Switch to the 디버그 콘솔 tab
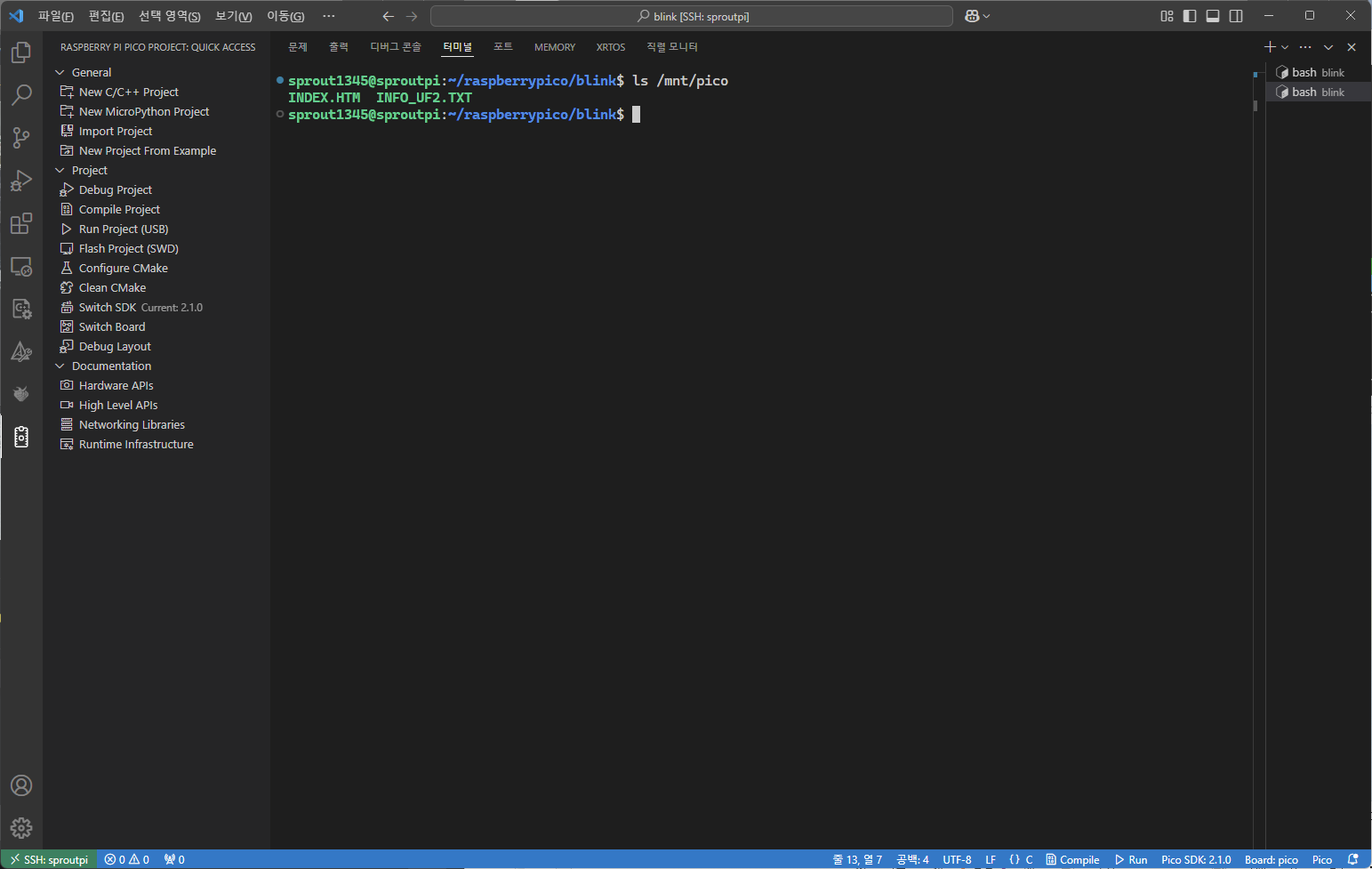1372x869 pixels. (396, 47)
